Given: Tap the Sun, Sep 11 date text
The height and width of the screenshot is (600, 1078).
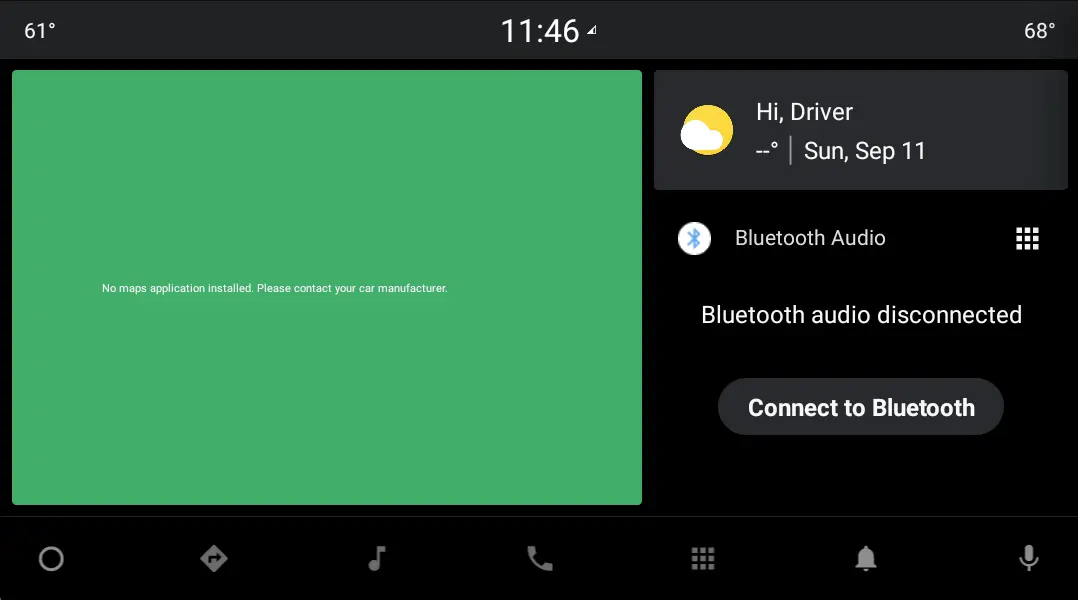Looking at the screenshot, I should 865,151.
